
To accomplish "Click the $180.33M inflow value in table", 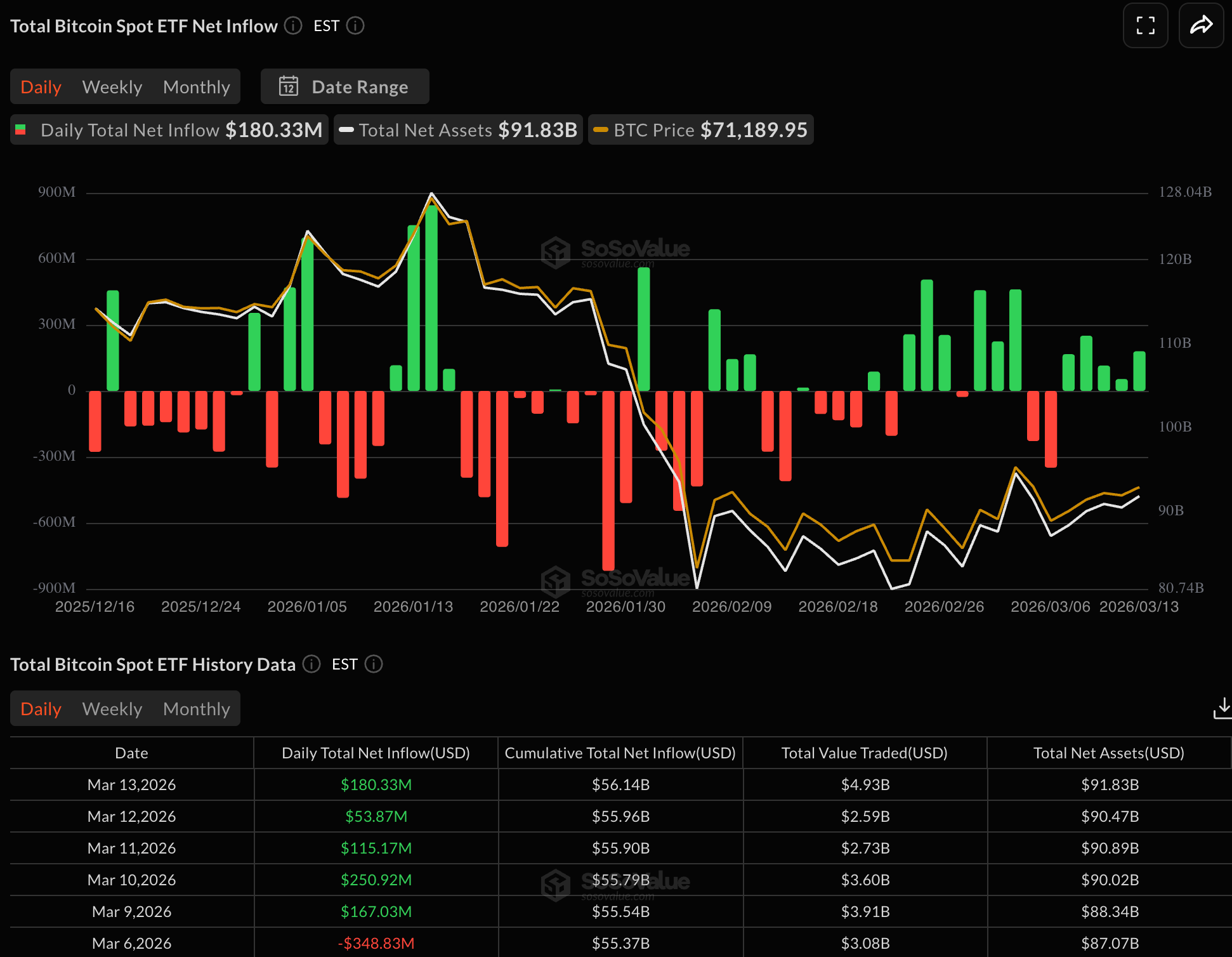I will click(x=376, y=784).
